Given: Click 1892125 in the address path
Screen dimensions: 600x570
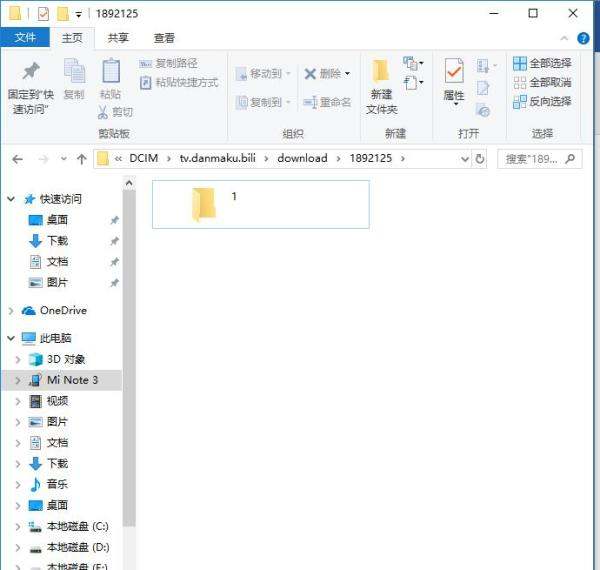Looking at the screenshot, I should [371, 158].
